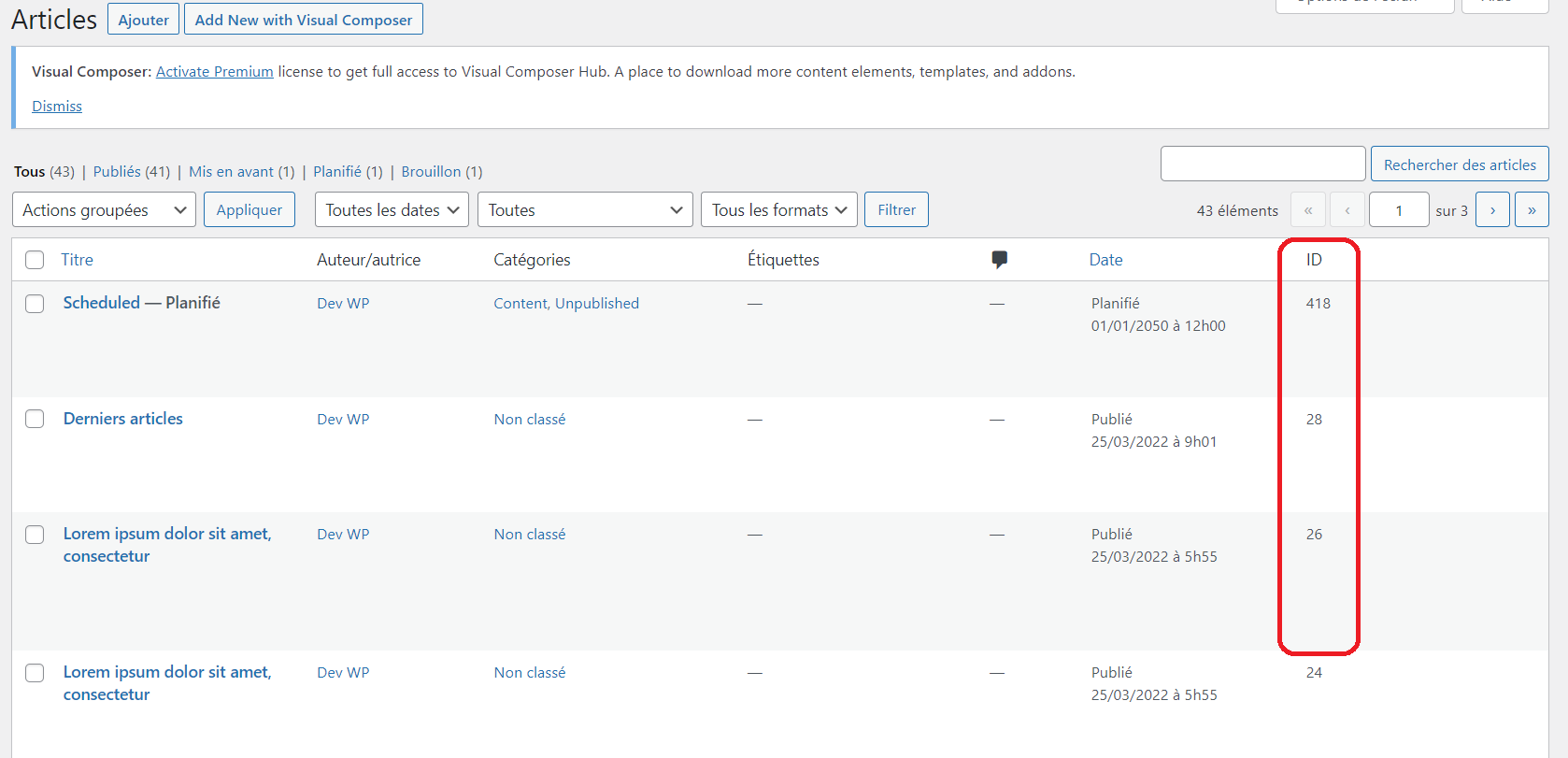Viewport: 1568px width, 758px height.
Task: Open the Toutes categories dropdown
Action: [x=585, y=210]
